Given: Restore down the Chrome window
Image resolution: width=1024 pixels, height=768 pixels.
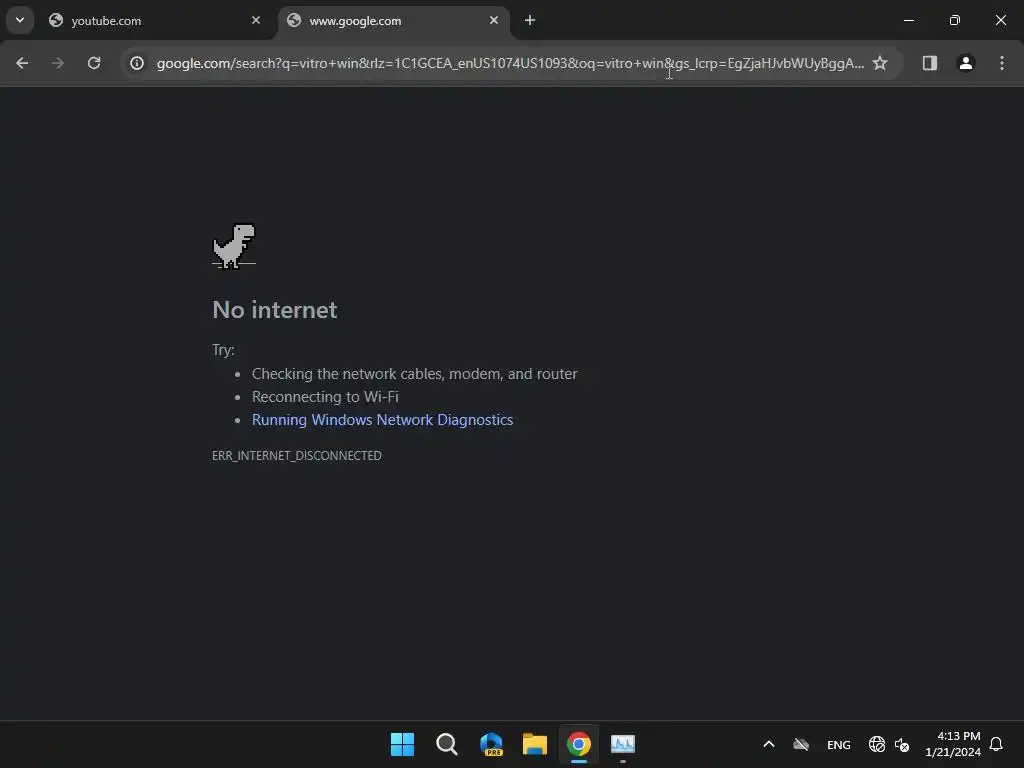Looking at the screenshot, I should 954,20.
